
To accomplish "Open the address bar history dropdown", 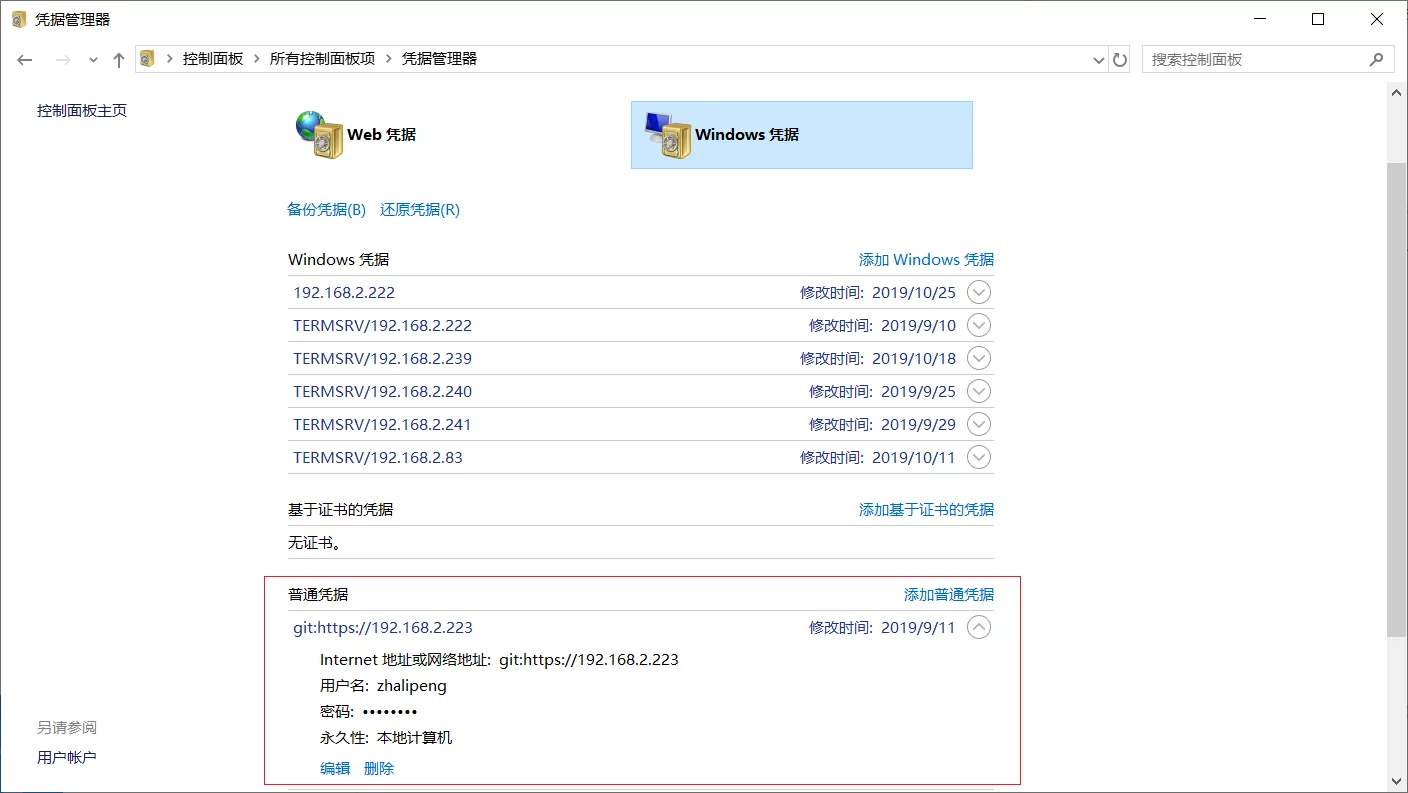I will [x=1100, y=60].
